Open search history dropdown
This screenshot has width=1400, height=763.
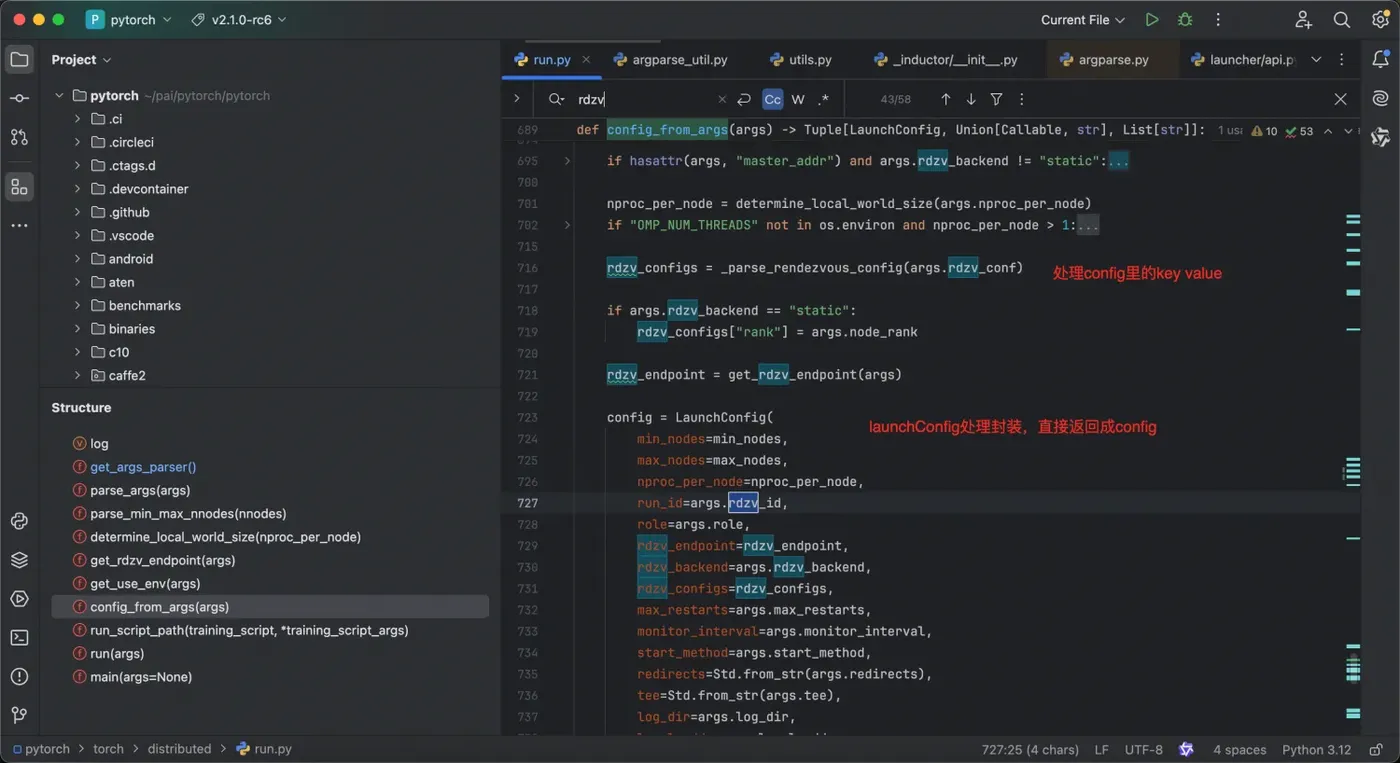(x=556, y=99)
